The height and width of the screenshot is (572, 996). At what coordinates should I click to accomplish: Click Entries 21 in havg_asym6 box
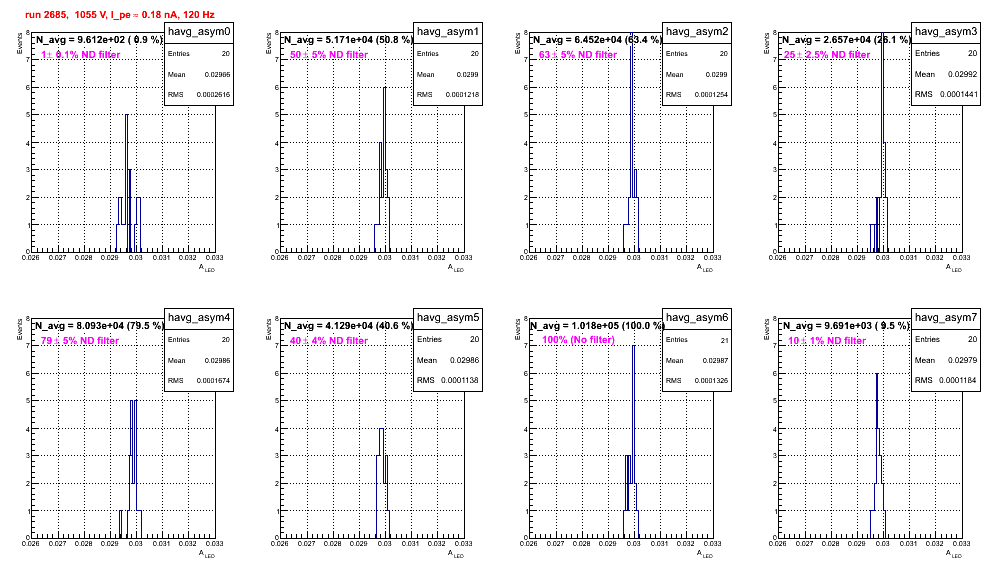tap(697, 340)
